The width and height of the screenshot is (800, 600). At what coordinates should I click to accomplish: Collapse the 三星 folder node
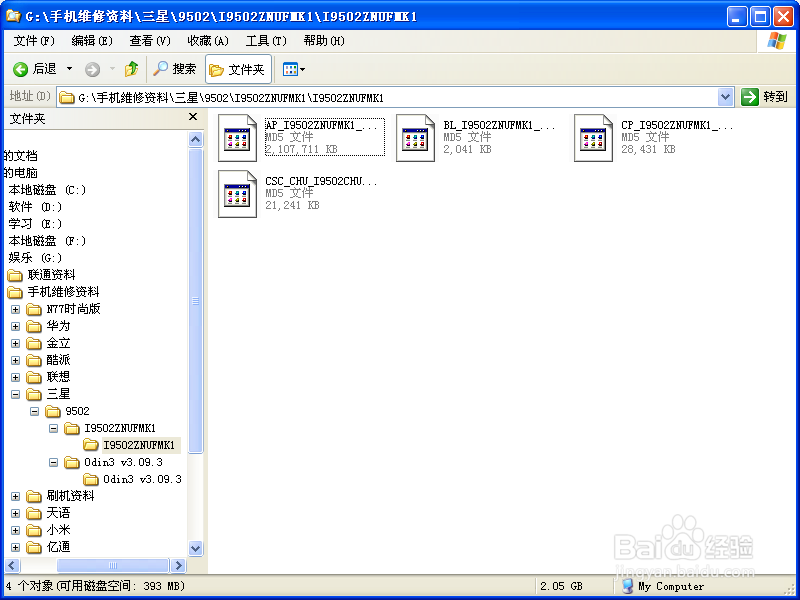click(15, 394)
